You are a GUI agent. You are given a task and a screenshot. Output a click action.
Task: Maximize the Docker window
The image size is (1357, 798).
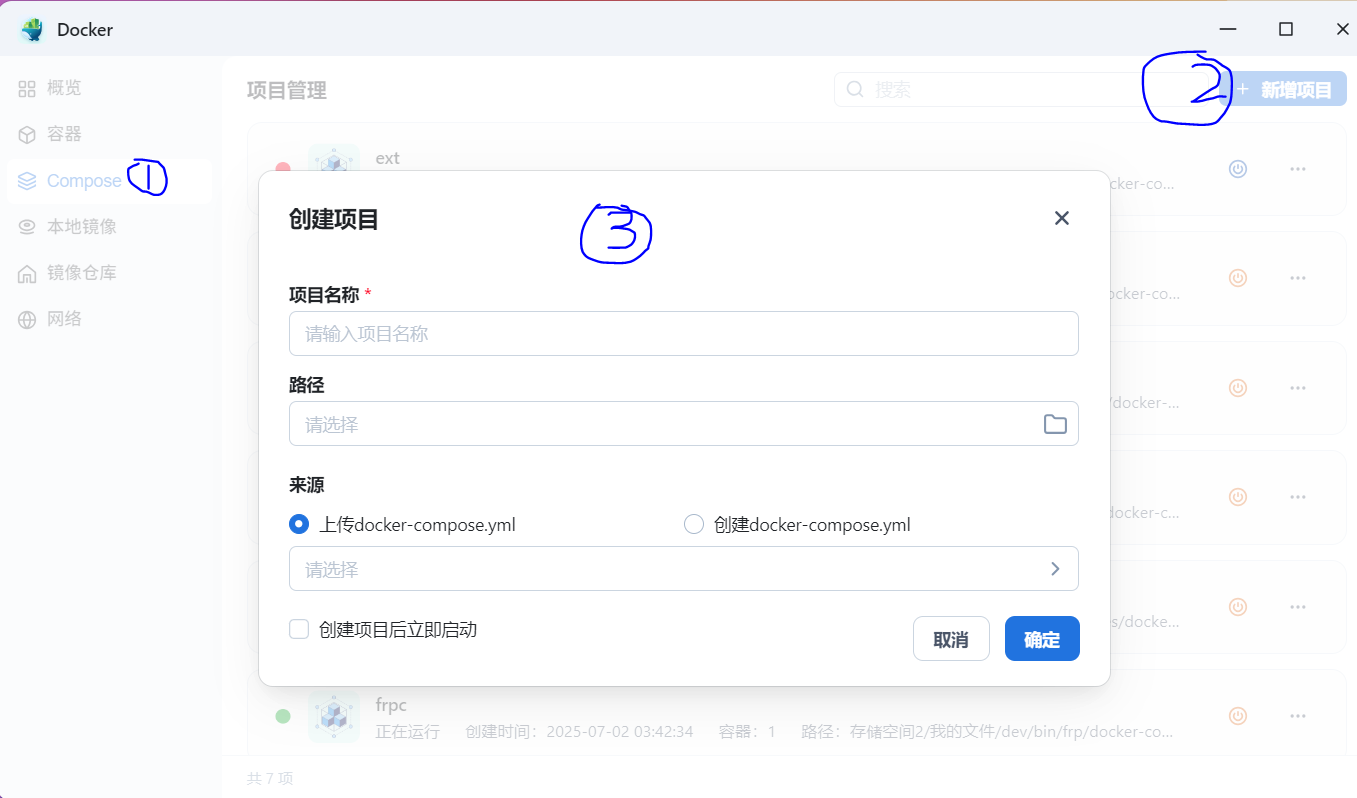(1286, 29)
